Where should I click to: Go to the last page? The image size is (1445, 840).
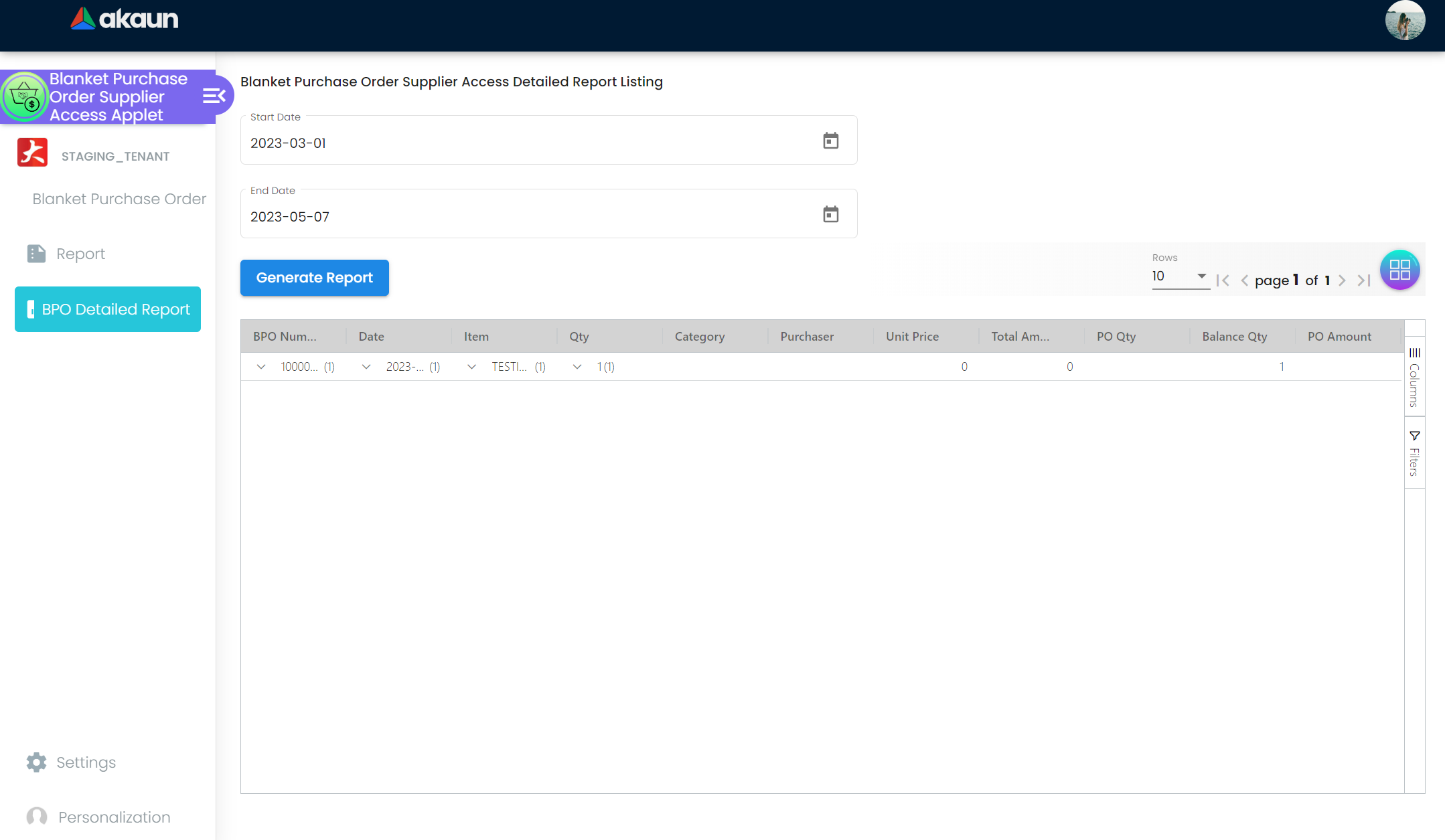(x=1364, y=280)
